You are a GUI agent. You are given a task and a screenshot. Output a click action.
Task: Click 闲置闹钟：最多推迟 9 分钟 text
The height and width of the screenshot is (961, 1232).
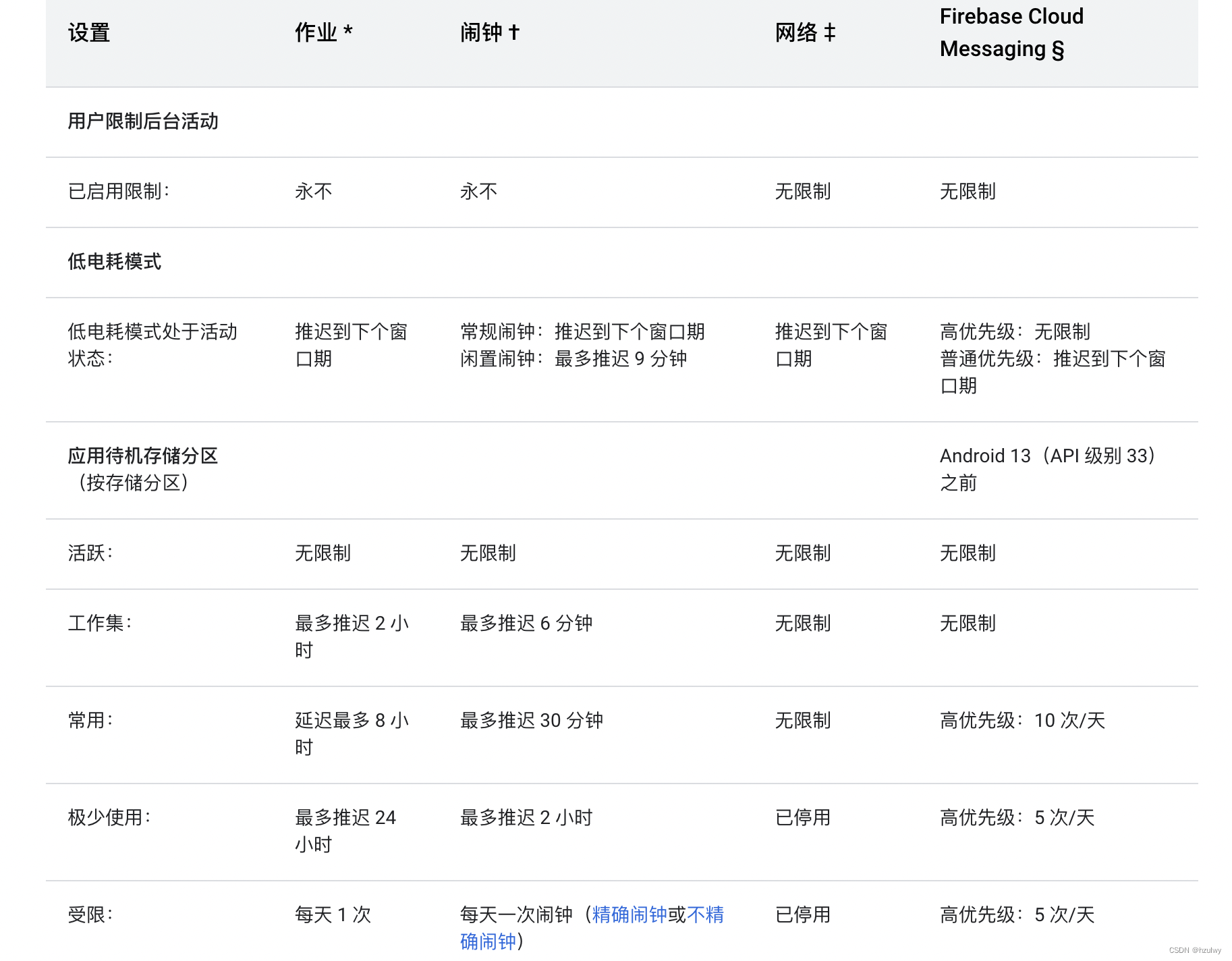click(573, 359)
